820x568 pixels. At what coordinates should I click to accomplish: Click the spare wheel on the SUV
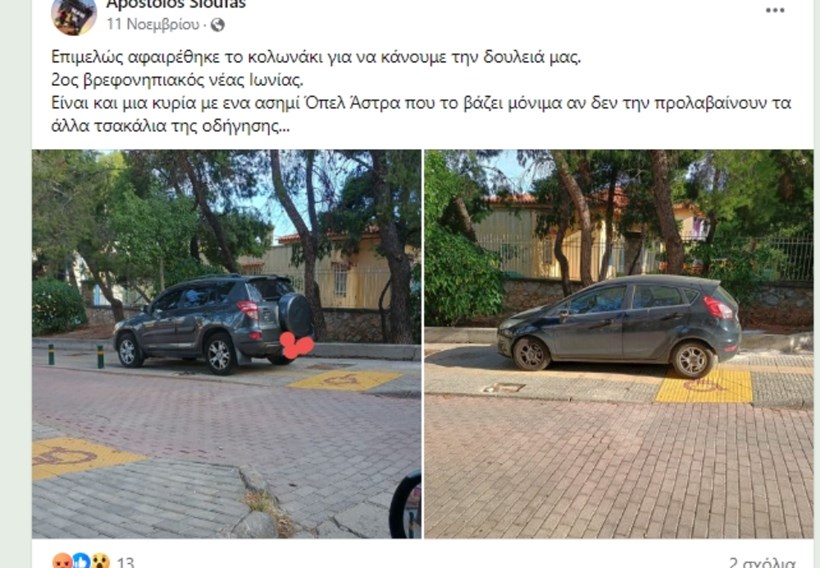tap(295, 315)
